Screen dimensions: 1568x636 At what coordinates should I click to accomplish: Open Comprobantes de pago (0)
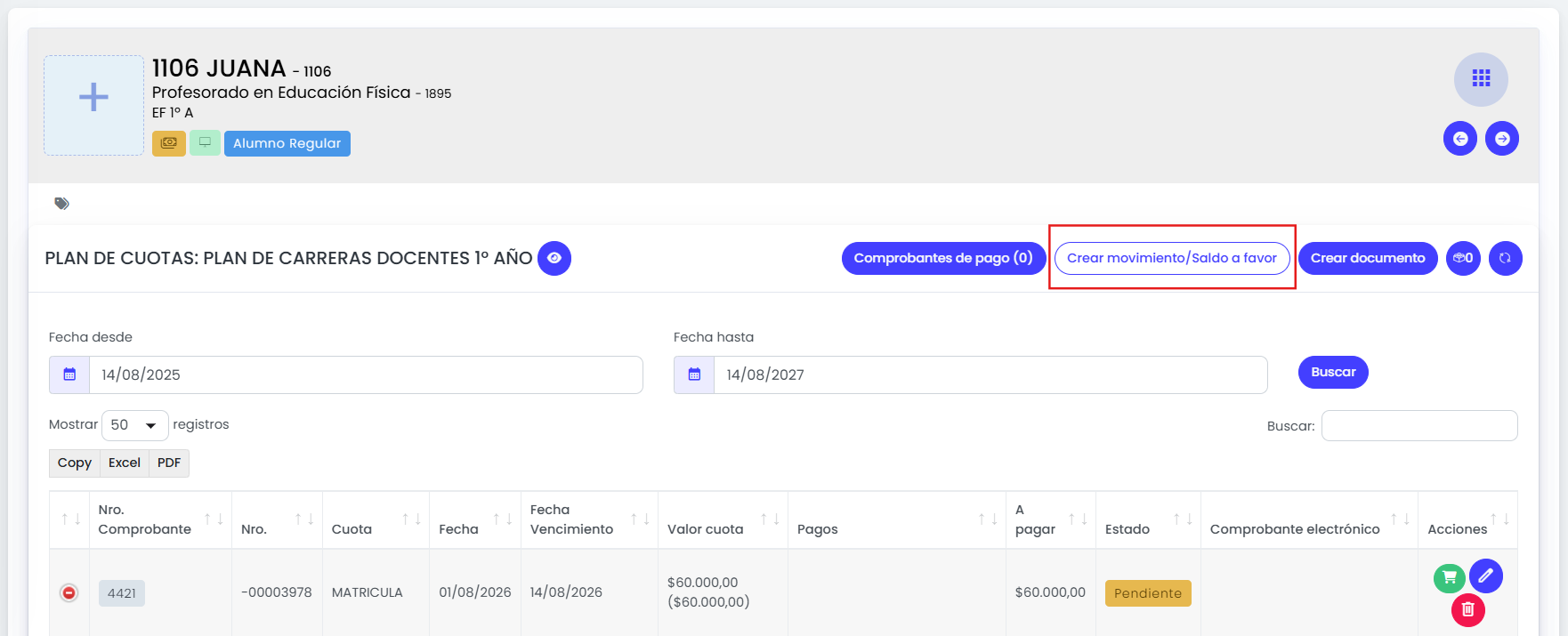[x=943, y=258]
